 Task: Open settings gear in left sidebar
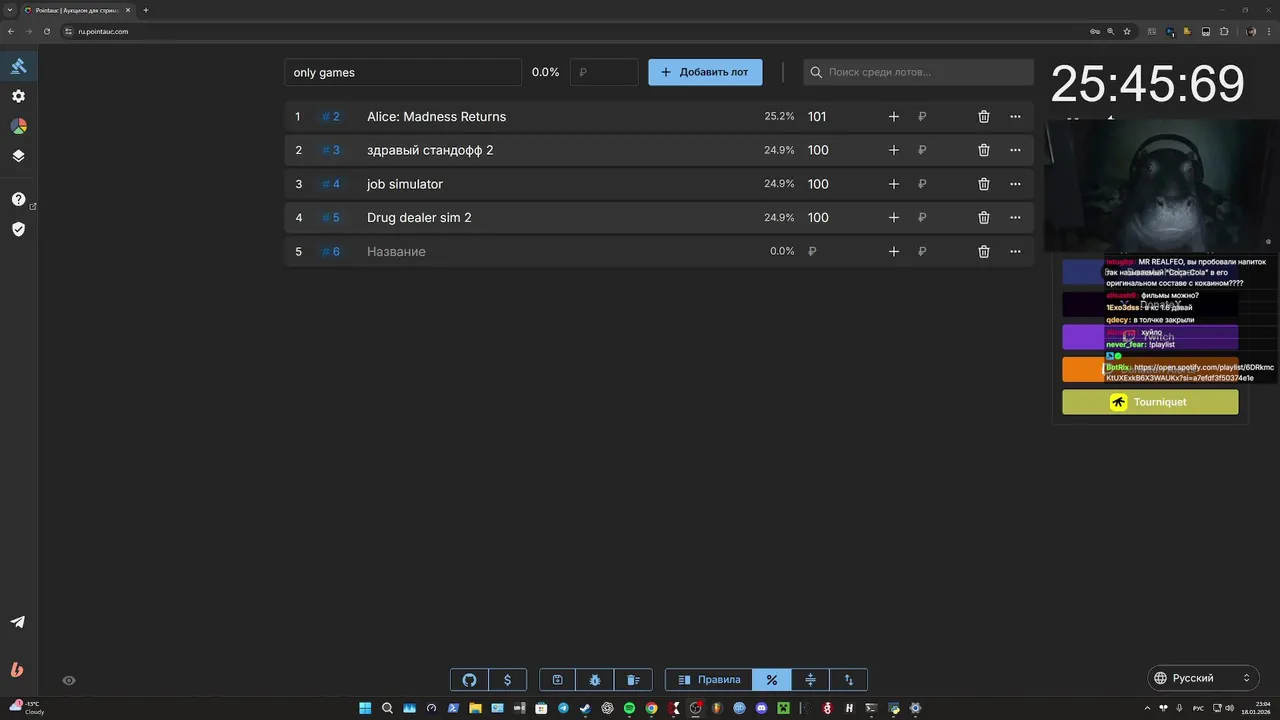tap(18, 96)
